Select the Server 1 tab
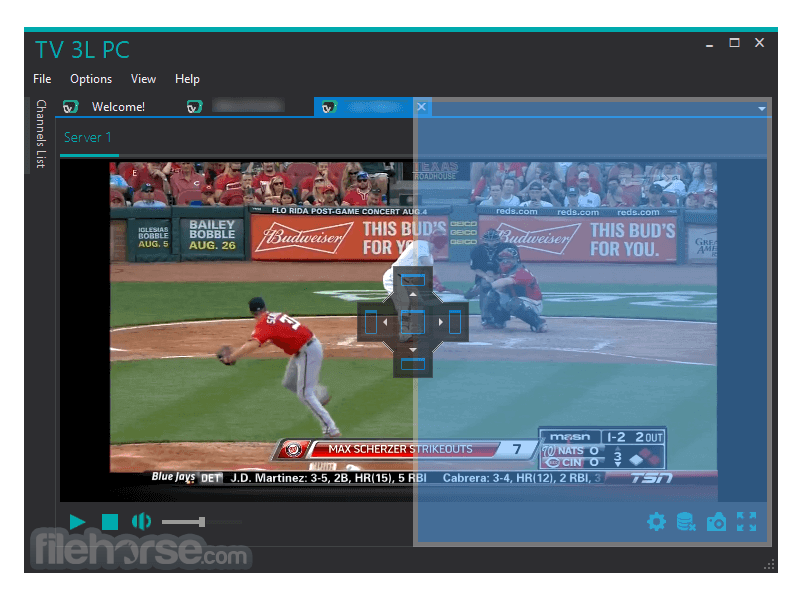The image size is (800, 600). (88, 137)
